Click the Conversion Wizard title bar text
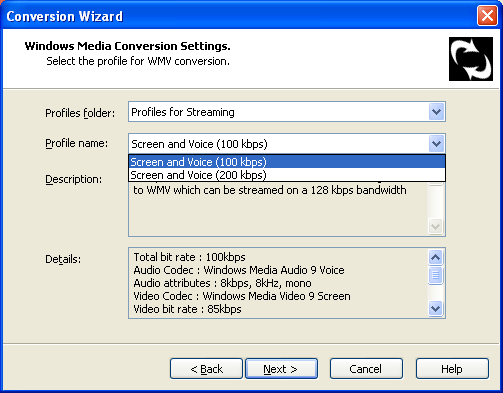The height and width of the screenshot is (393, 503). (65, 16)
